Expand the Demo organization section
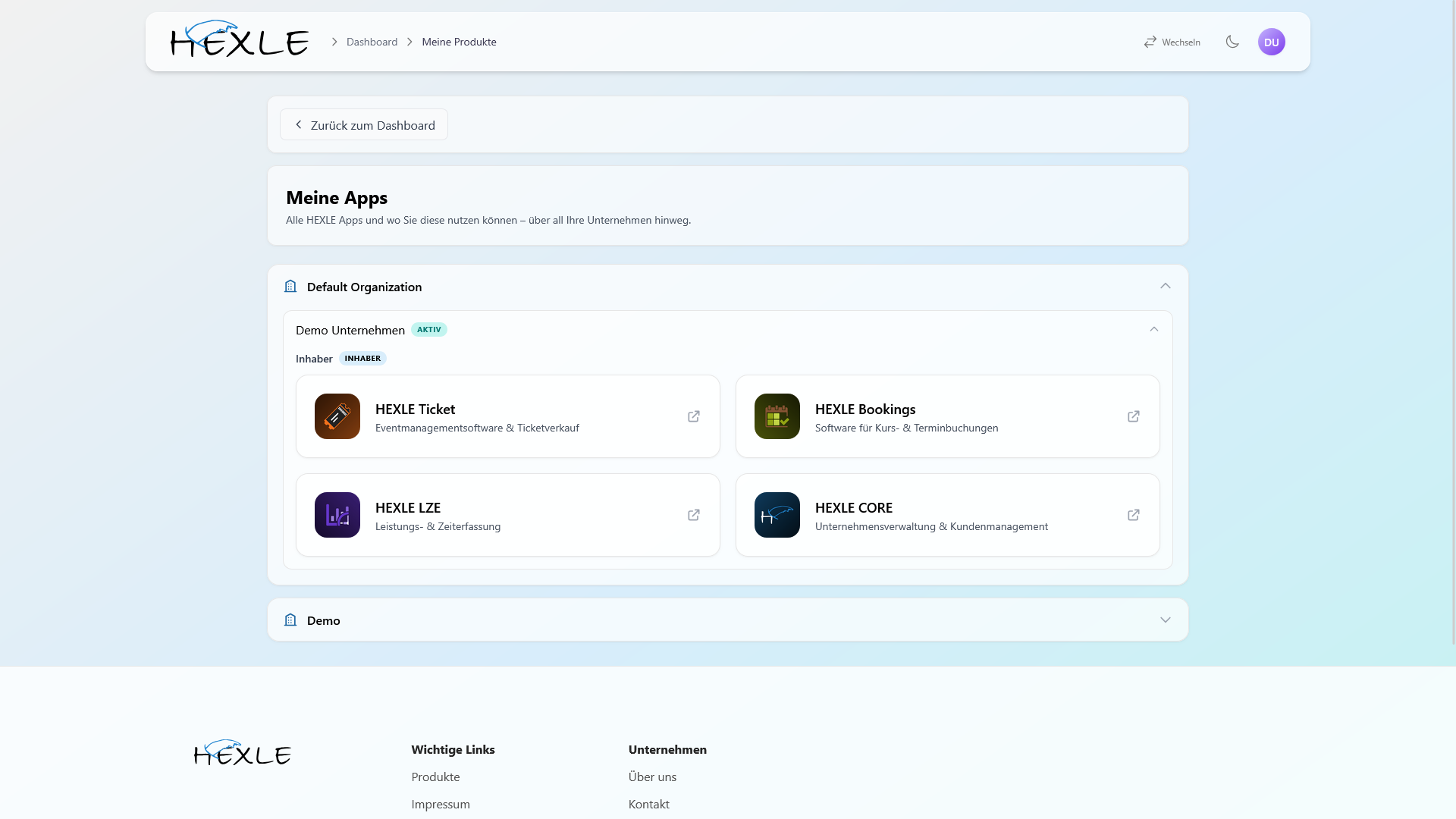The image size is (1456, 819). (x=1166, y=620)
